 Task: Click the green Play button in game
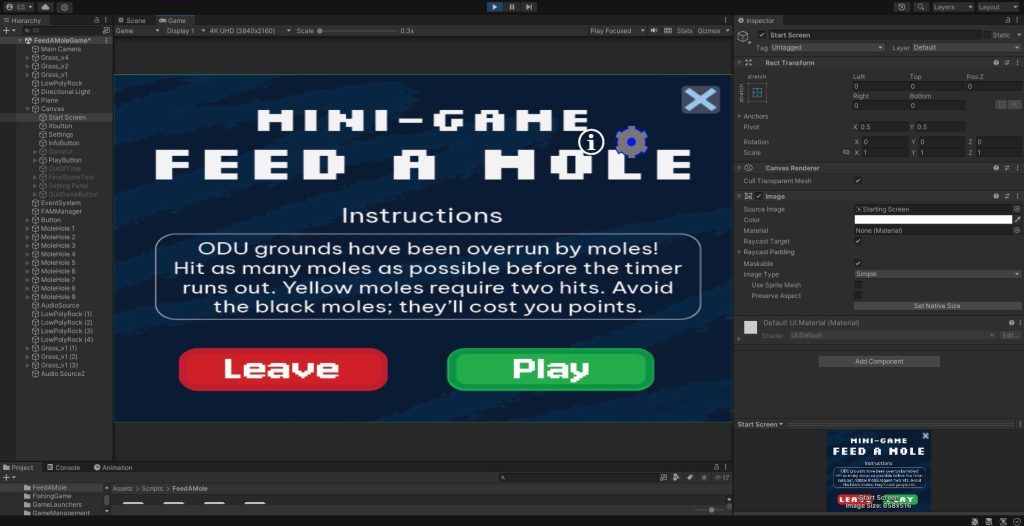(x=551, y=370)
